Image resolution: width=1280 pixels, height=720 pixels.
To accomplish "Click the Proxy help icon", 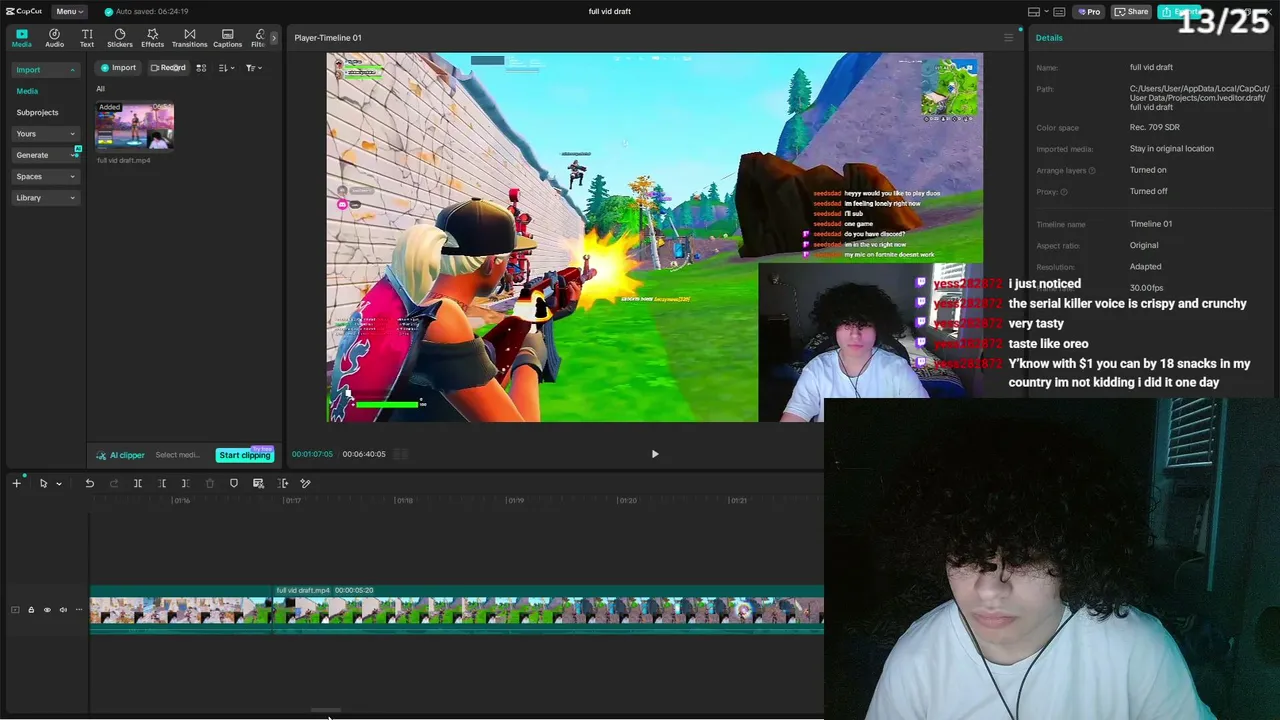I will coord(1064,192).
